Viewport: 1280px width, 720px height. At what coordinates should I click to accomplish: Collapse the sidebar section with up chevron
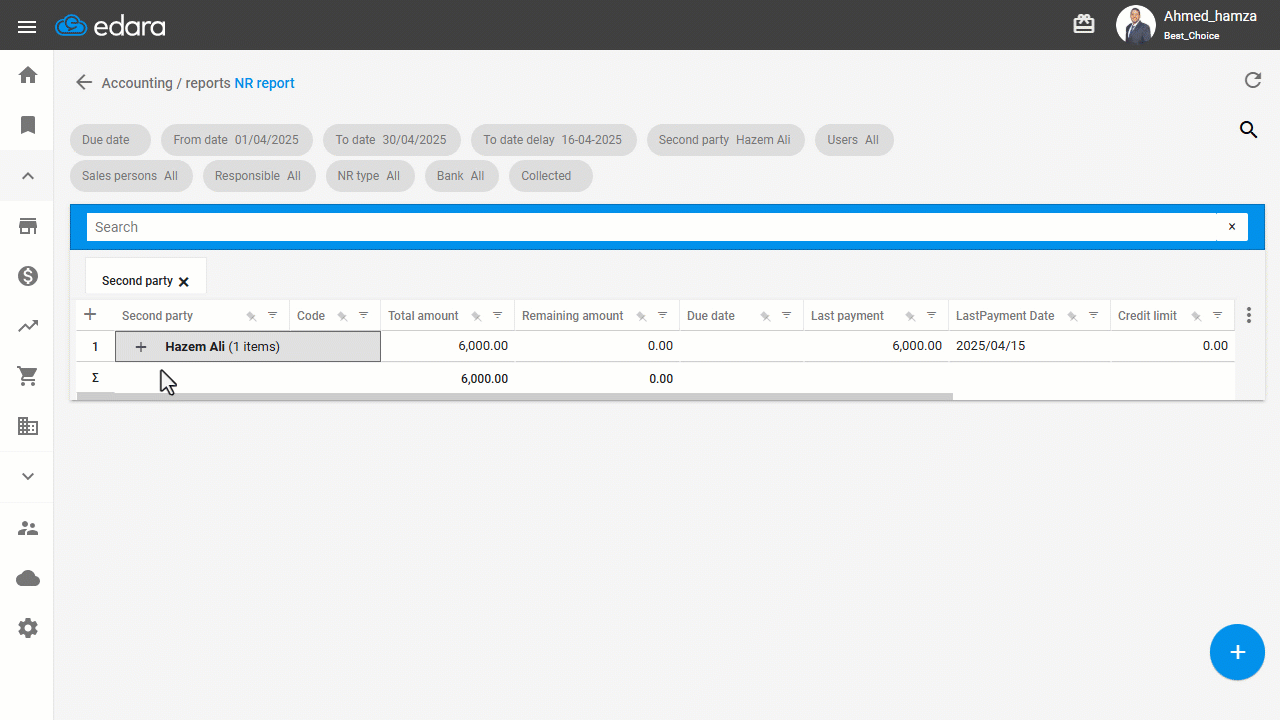pyautogui.click(x=28, y=176)
